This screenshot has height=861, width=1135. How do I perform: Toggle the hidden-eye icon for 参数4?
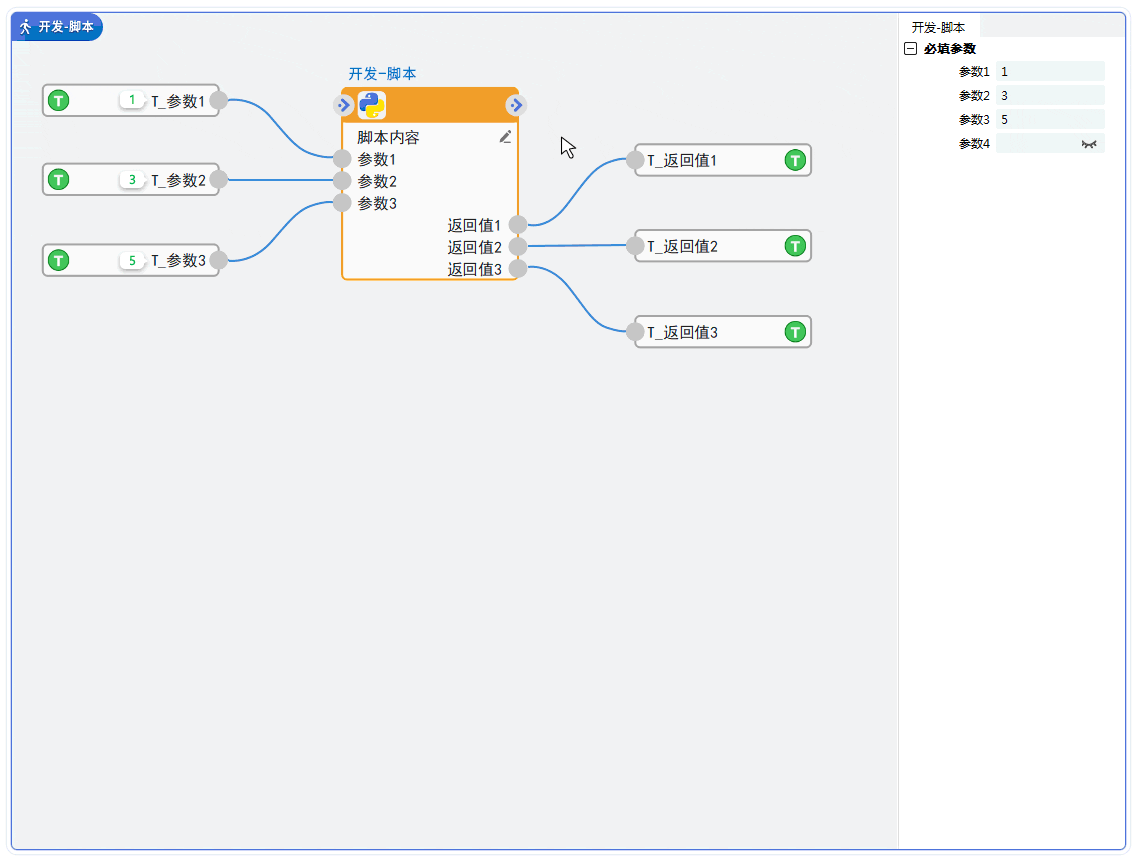point(1088,144)
